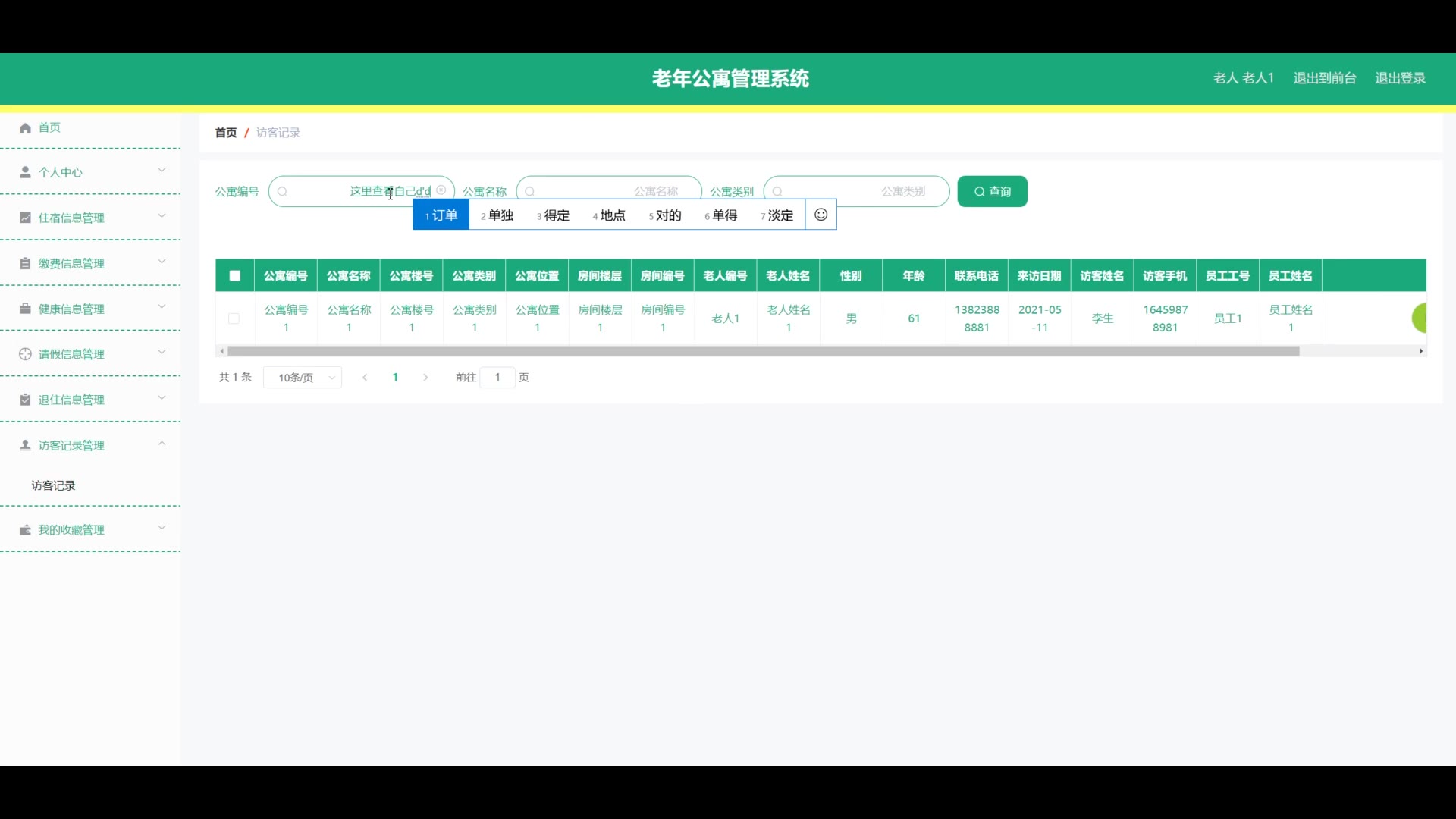
Task: Toggle the select-all table header checkbox
Action: [x=235, y=276]
